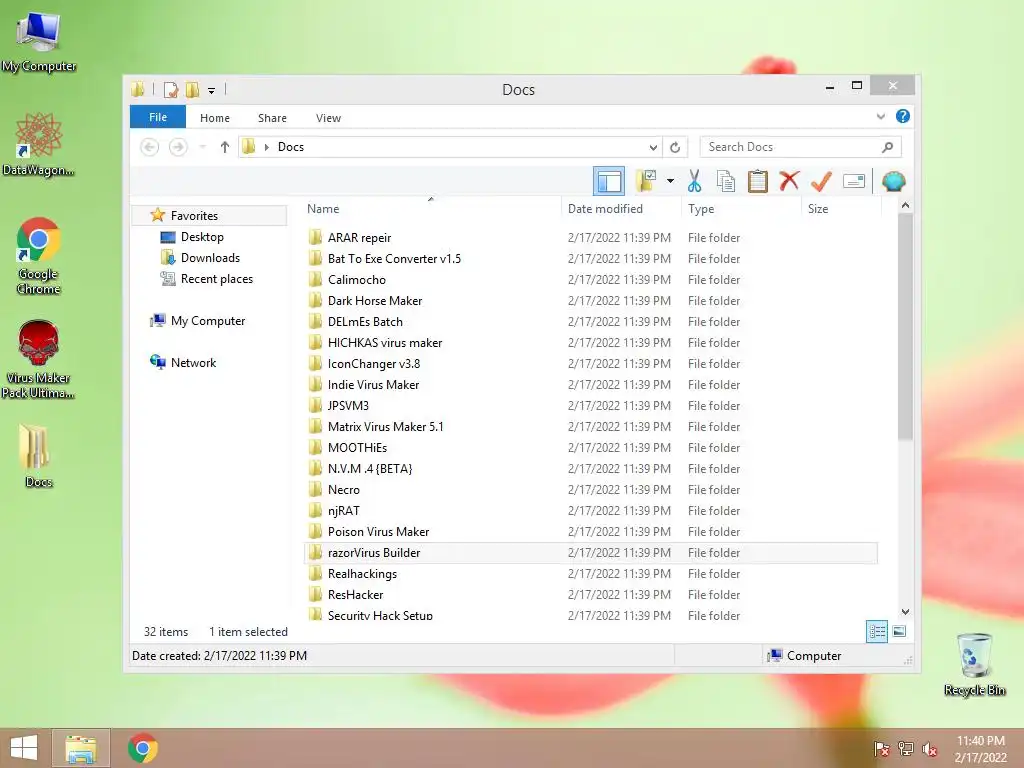Click New folder icon in title bar
The height and width of the screenshot is (768, 1024).
pyautogui.click(x=192, y=89)
